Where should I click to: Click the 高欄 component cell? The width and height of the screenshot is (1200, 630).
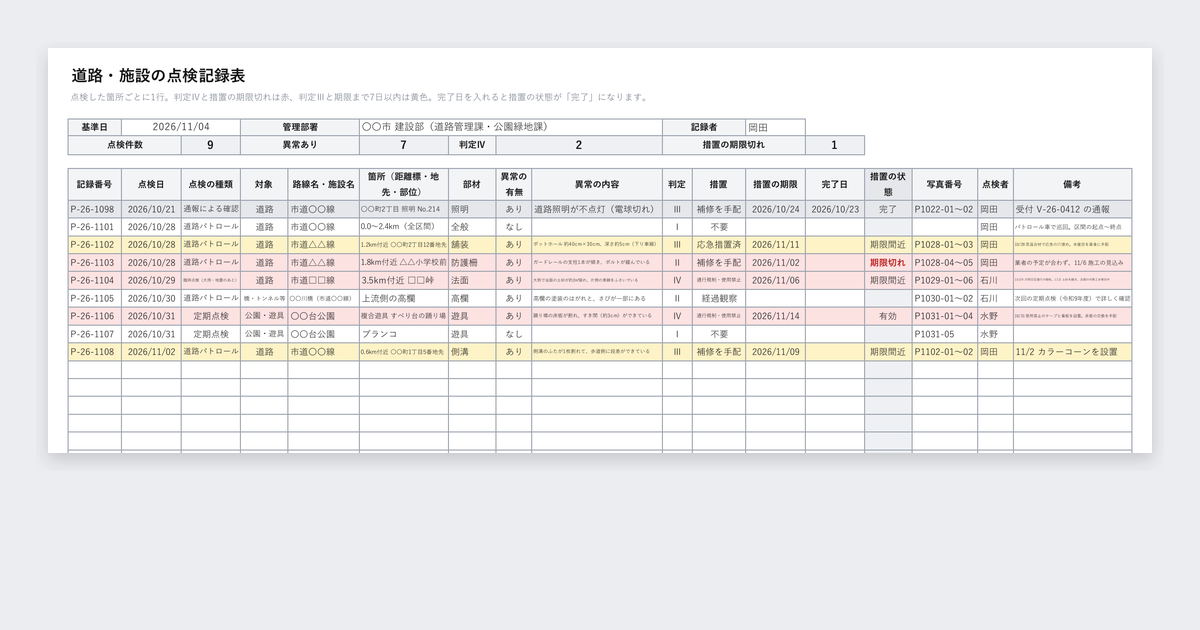coord(472,299)
